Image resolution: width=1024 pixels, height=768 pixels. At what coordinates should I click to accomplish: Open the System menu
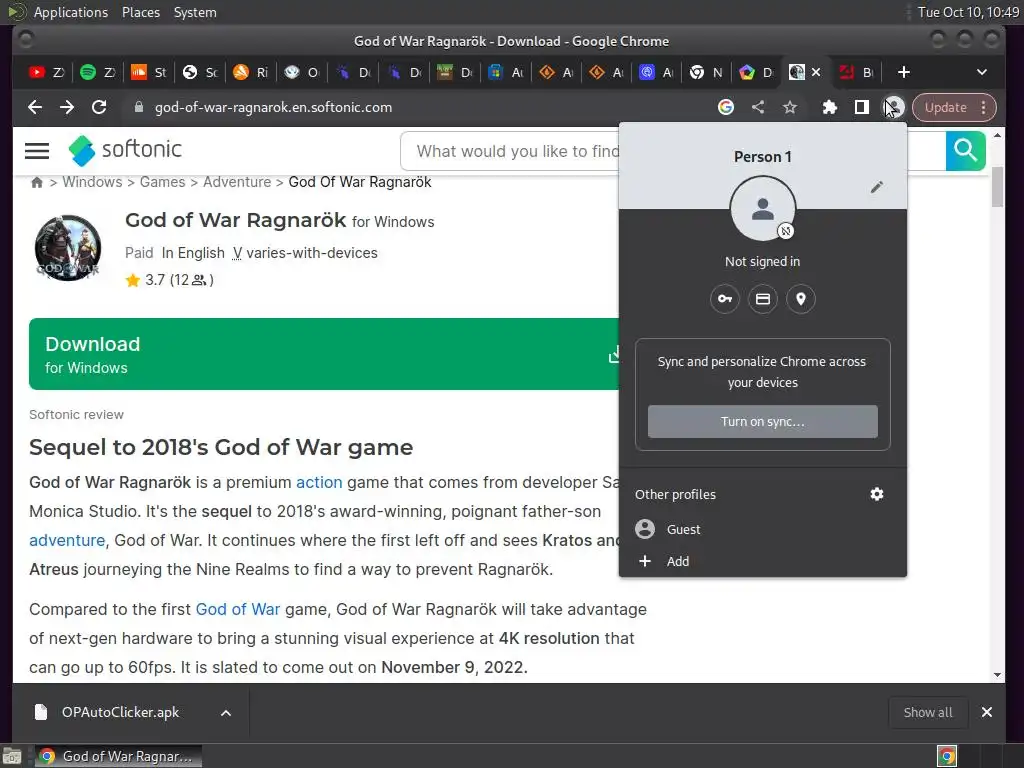pyautogui.click(x=195, y=12)
